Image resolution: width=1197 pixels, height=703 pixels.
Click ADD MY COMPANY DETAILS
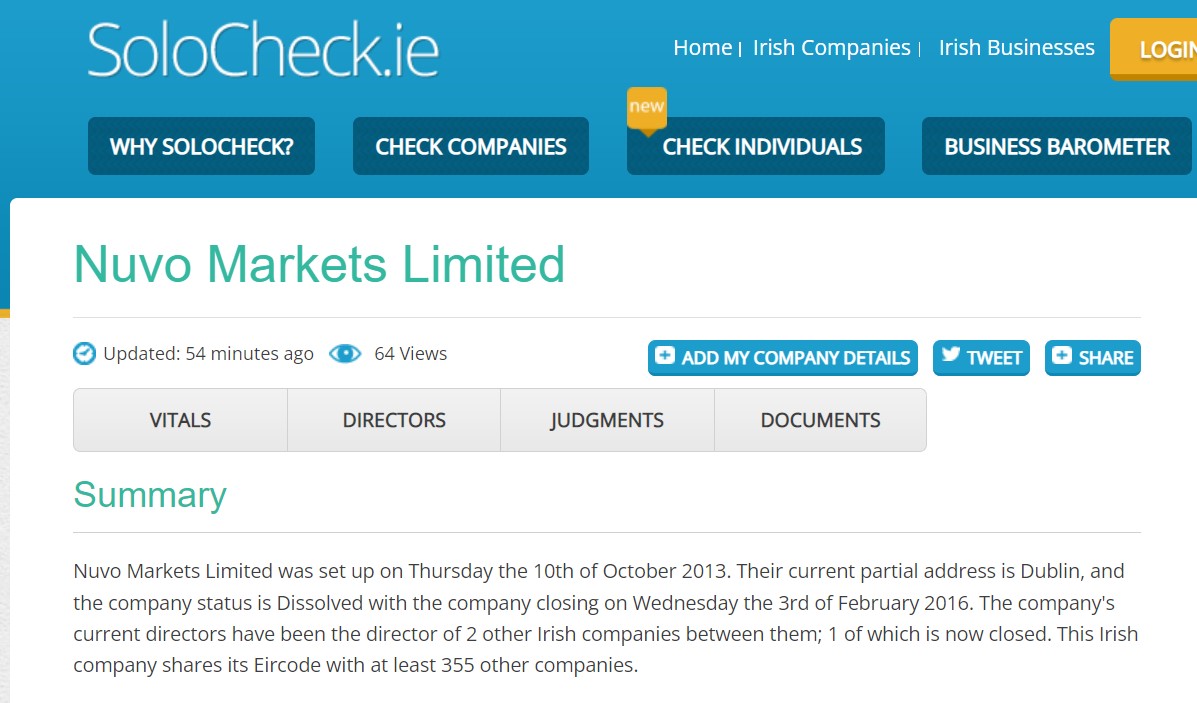point(782,357)
